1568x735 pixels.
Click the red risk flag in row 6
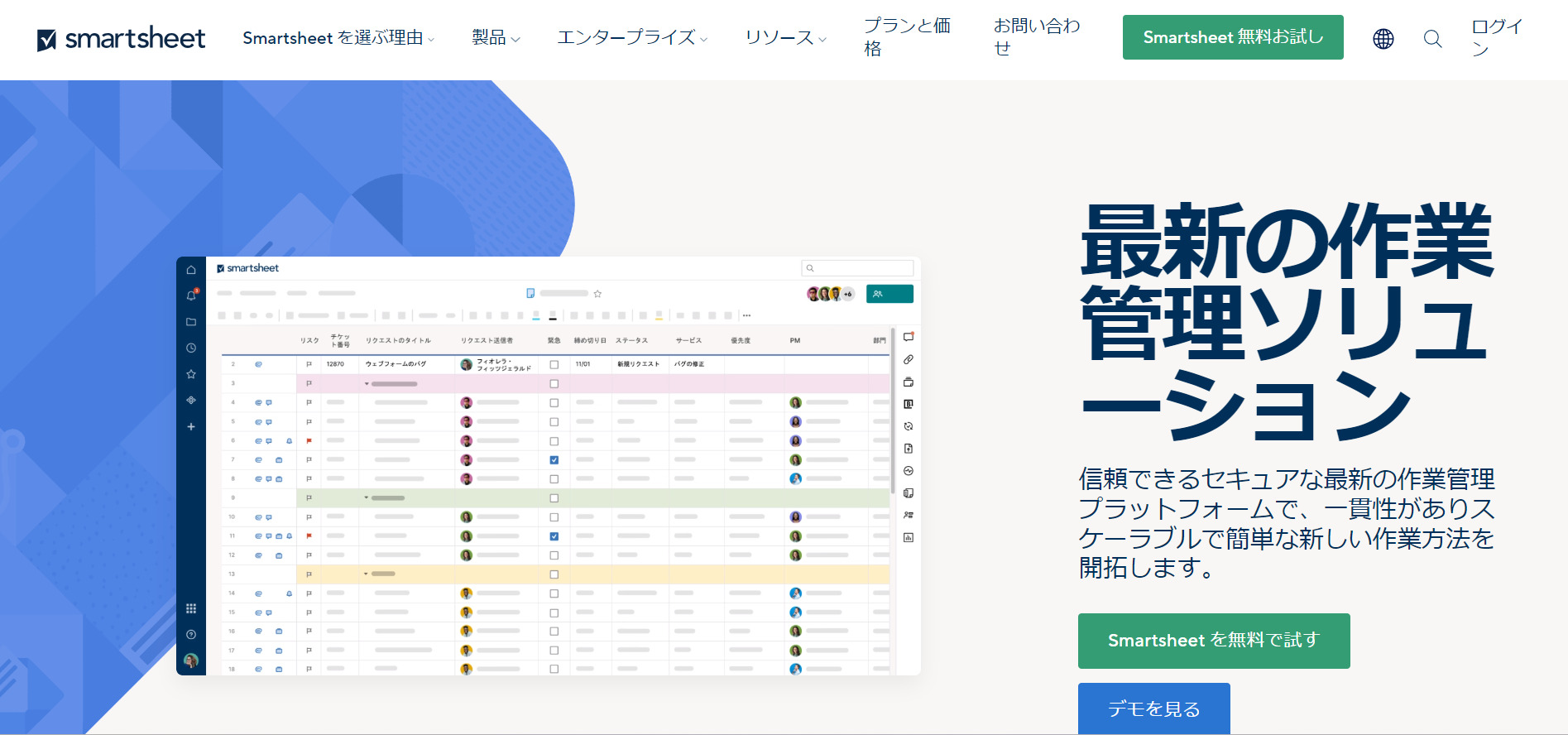point(309,441)
